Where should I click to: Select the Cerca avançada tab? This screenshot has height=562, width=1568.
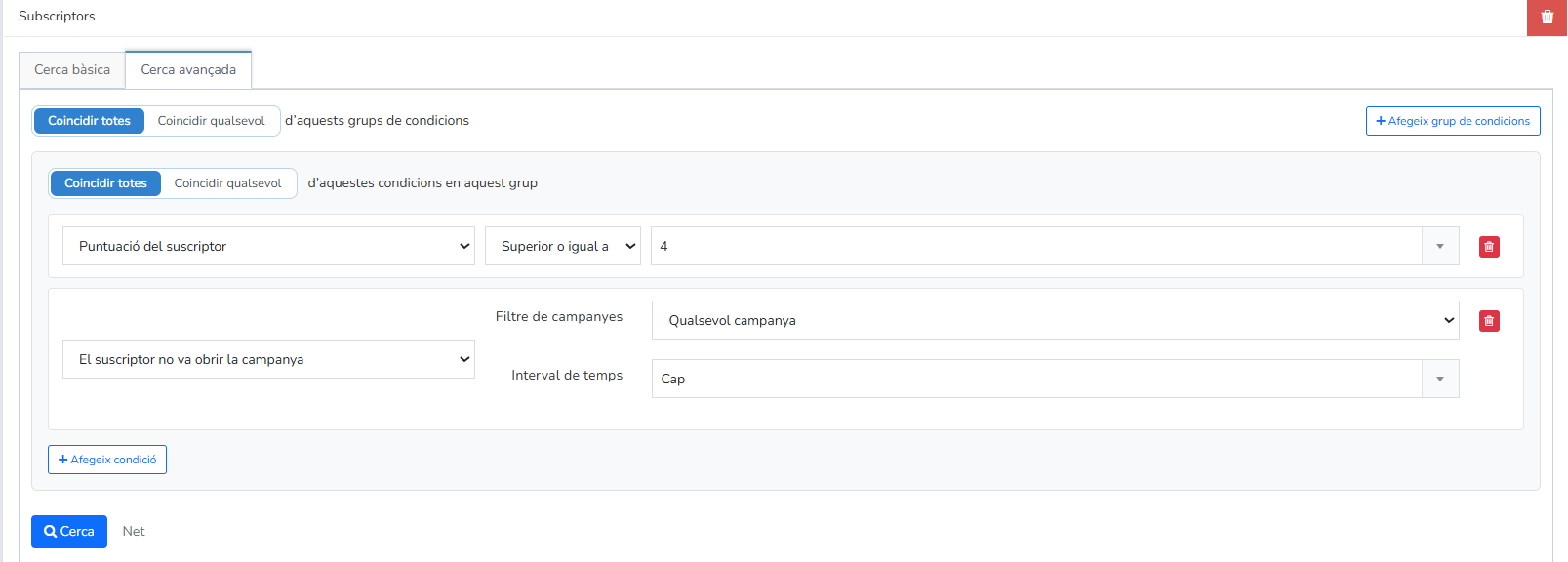(x=188, y=70)
